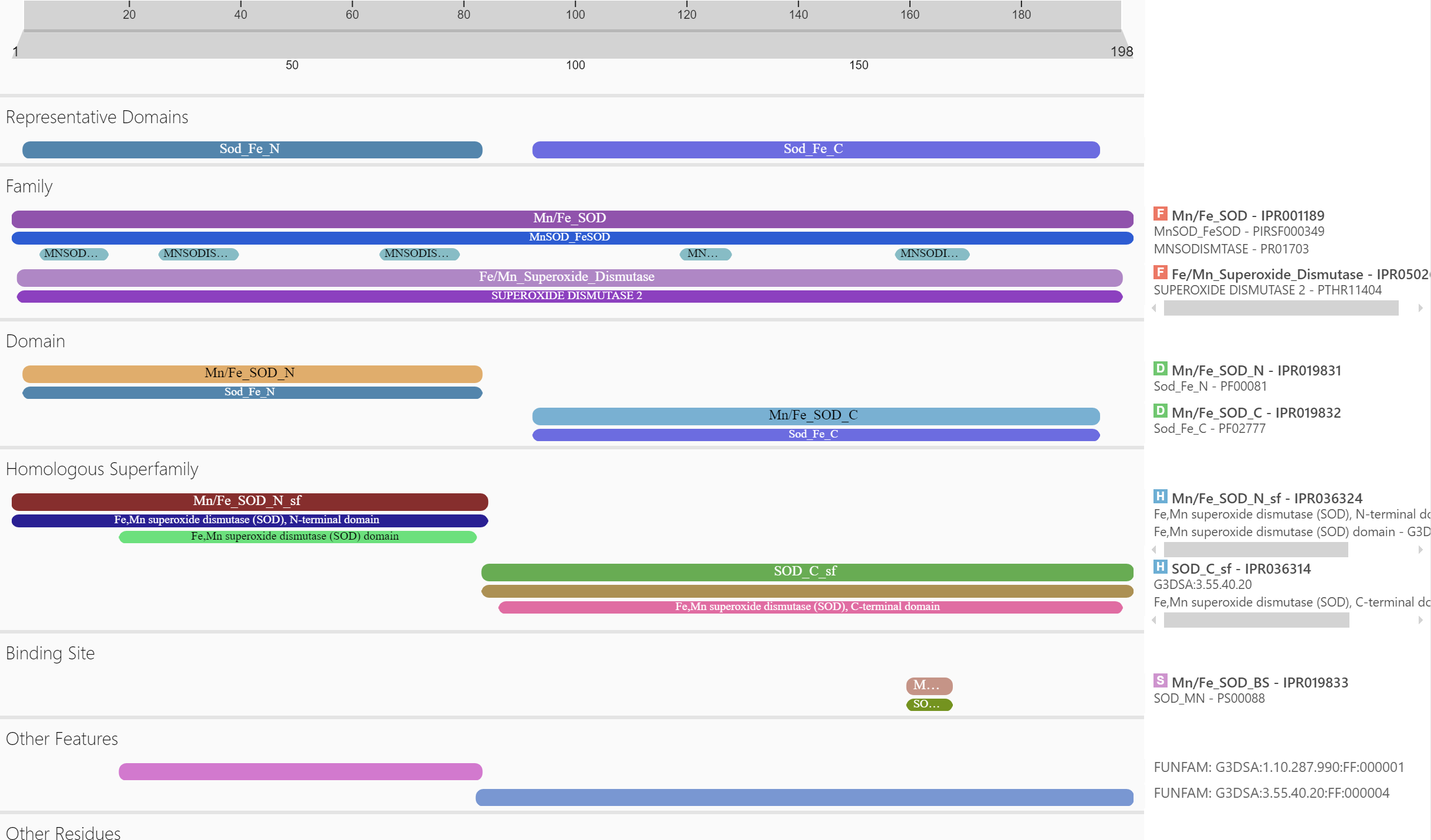This screenshot has height=840, width=1431.
Task: Click right scroll arrow in Family labels
Action: (x=1420, y=308)
